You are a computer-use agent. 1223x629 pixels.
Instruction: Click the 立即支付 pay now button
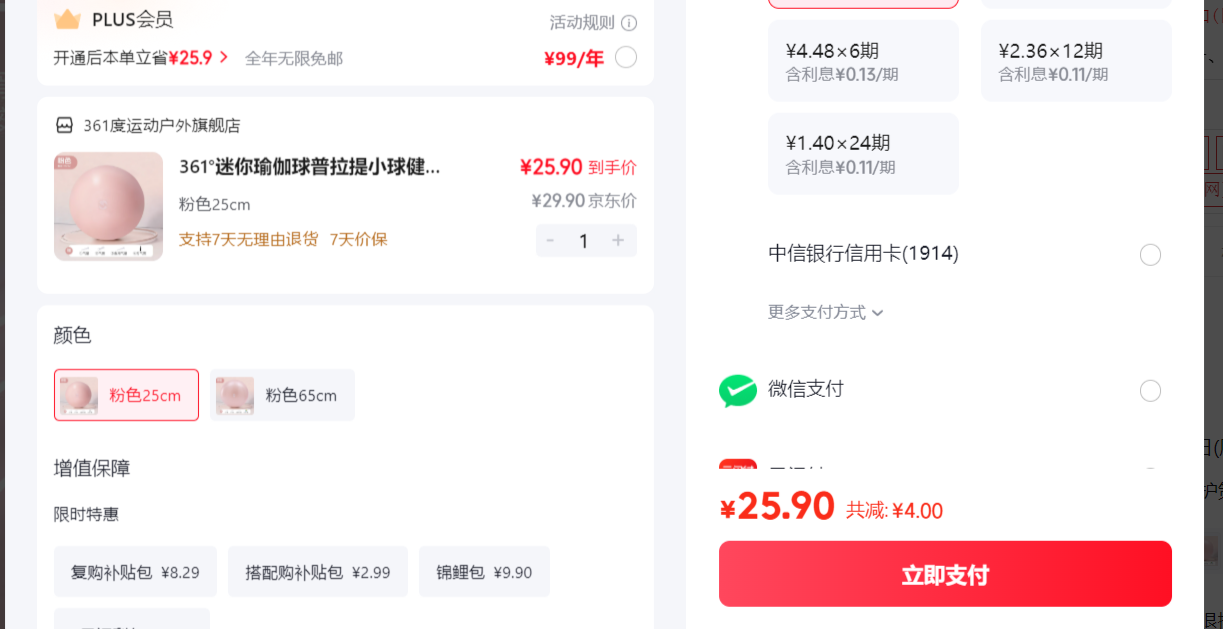pyautogui.click(x=945, y=574)
